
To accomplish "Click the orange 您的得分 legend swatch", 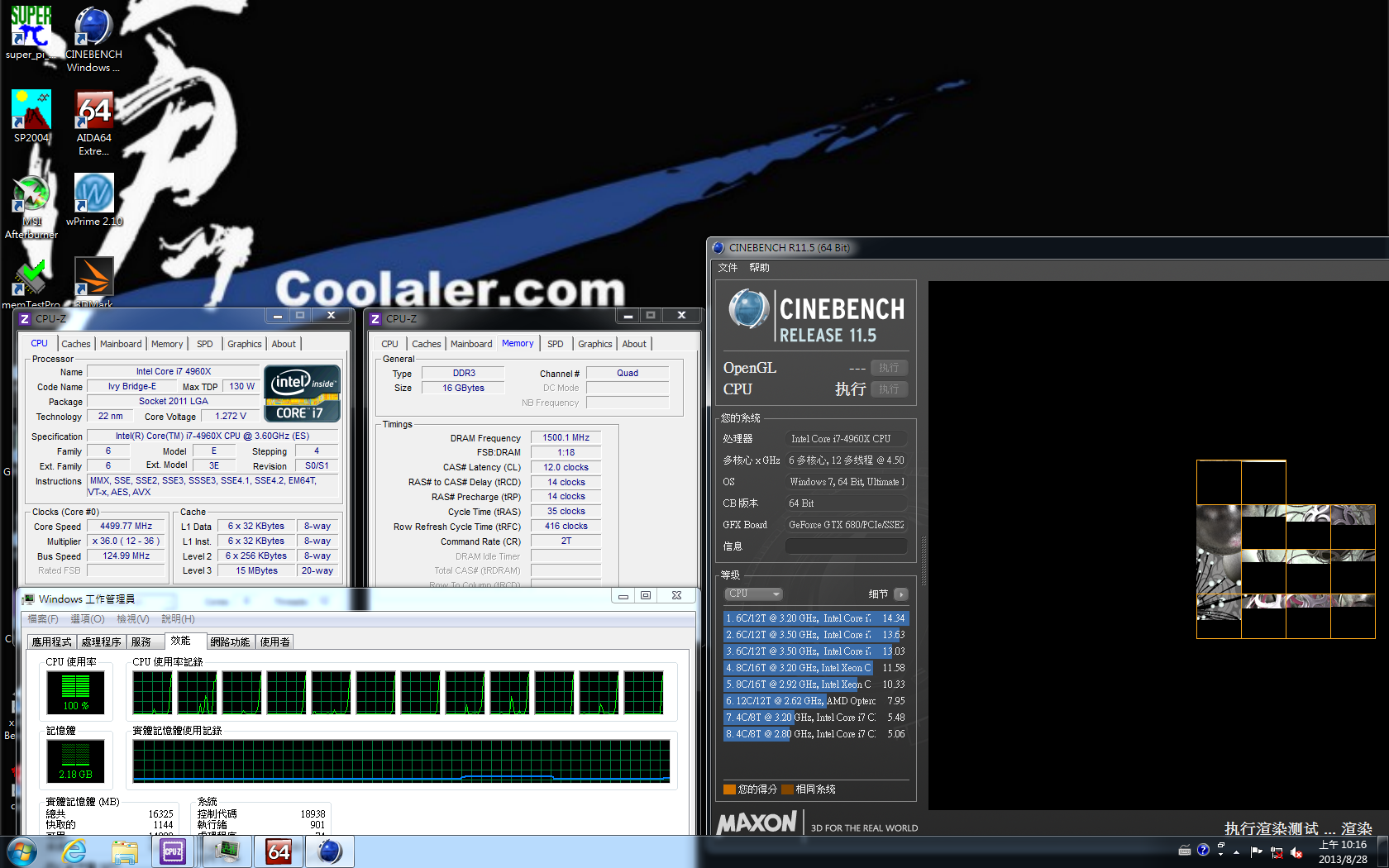I will (x=729, y=789).
